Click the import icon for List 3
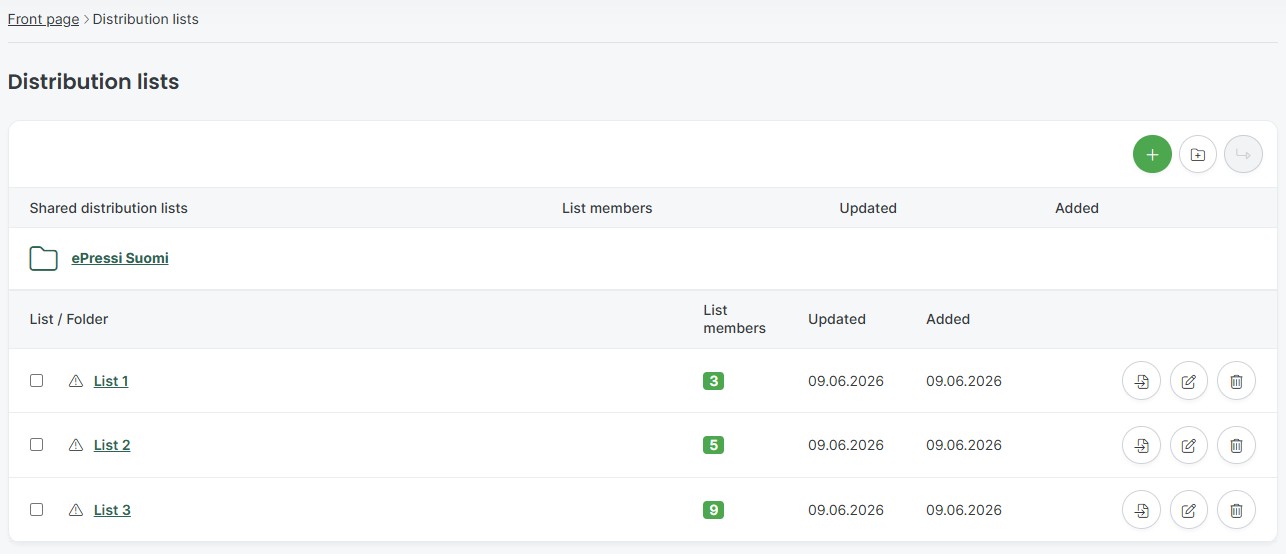Viewport: 1286px width, 554px height. click(x=1142, y=510)
